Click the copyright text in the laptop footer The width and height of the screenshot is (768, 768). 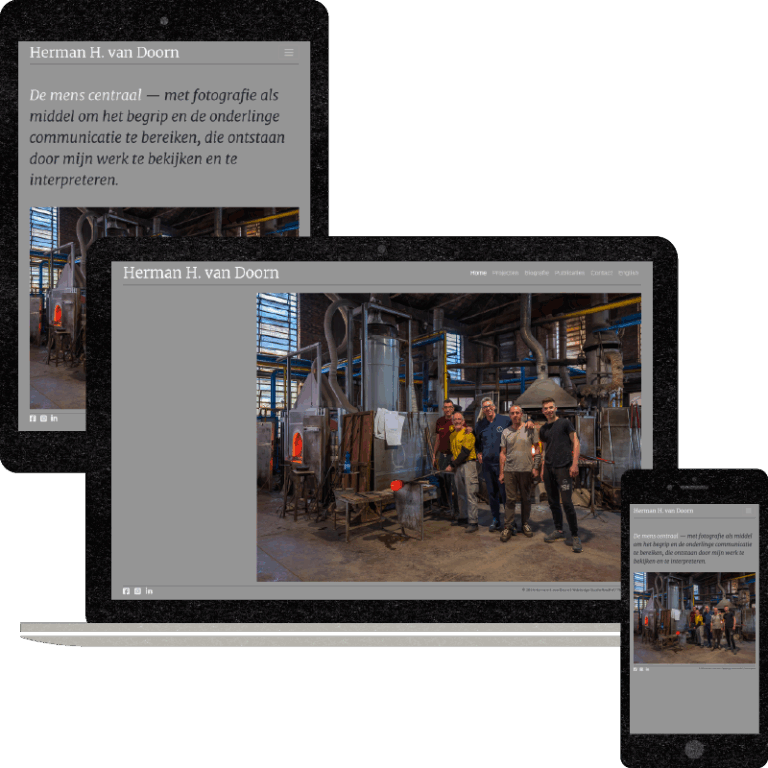571,590
